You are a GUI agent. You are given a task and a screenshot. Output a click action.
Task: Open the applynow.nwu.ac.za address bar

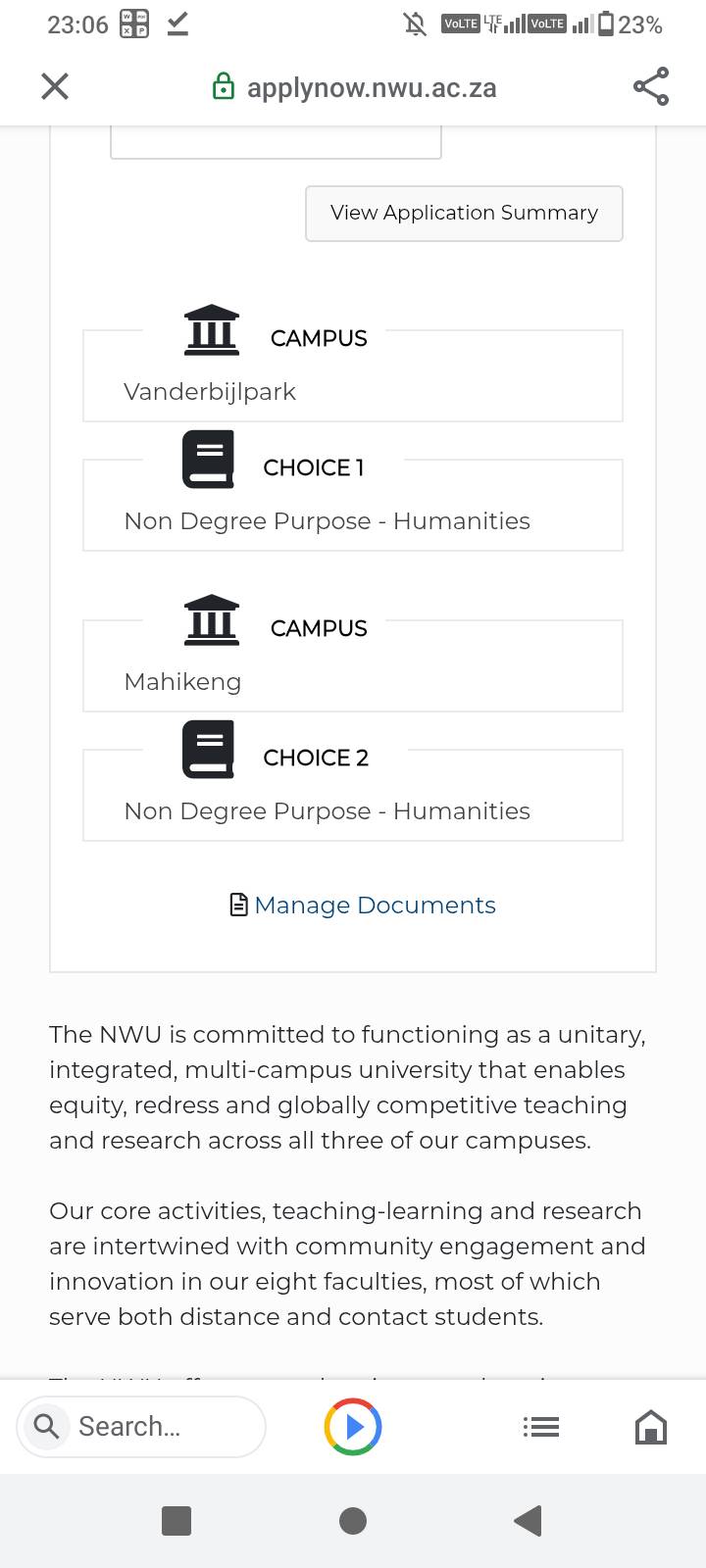pyautogui.click(x=372, y=87)
